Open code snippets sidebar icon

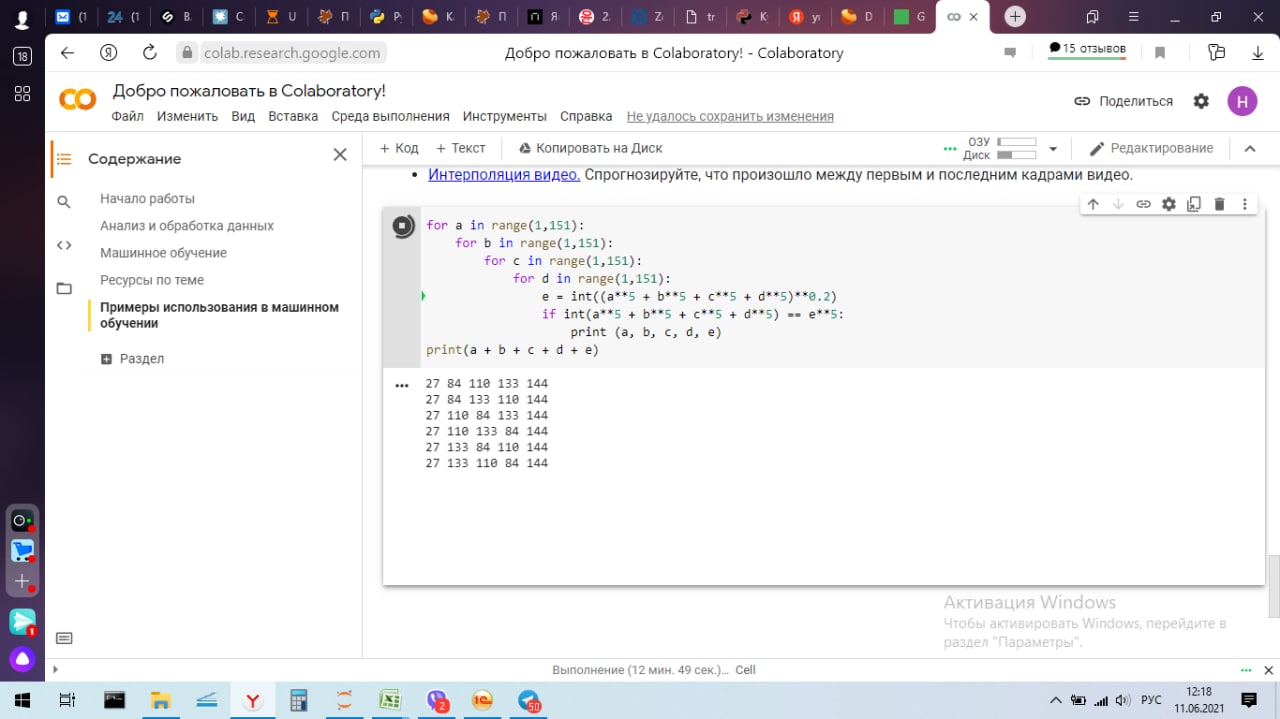pyautogui.click(x=64, y=245)
